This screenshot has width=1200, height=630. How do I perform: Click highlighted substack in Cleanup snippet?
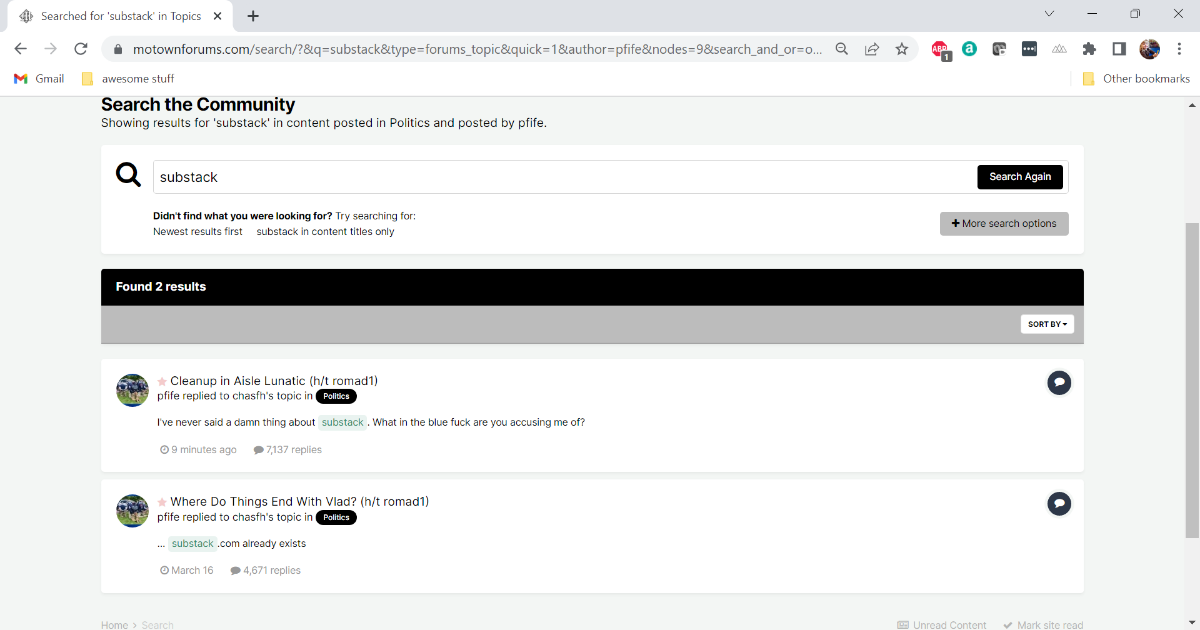(x=342, y=422)
